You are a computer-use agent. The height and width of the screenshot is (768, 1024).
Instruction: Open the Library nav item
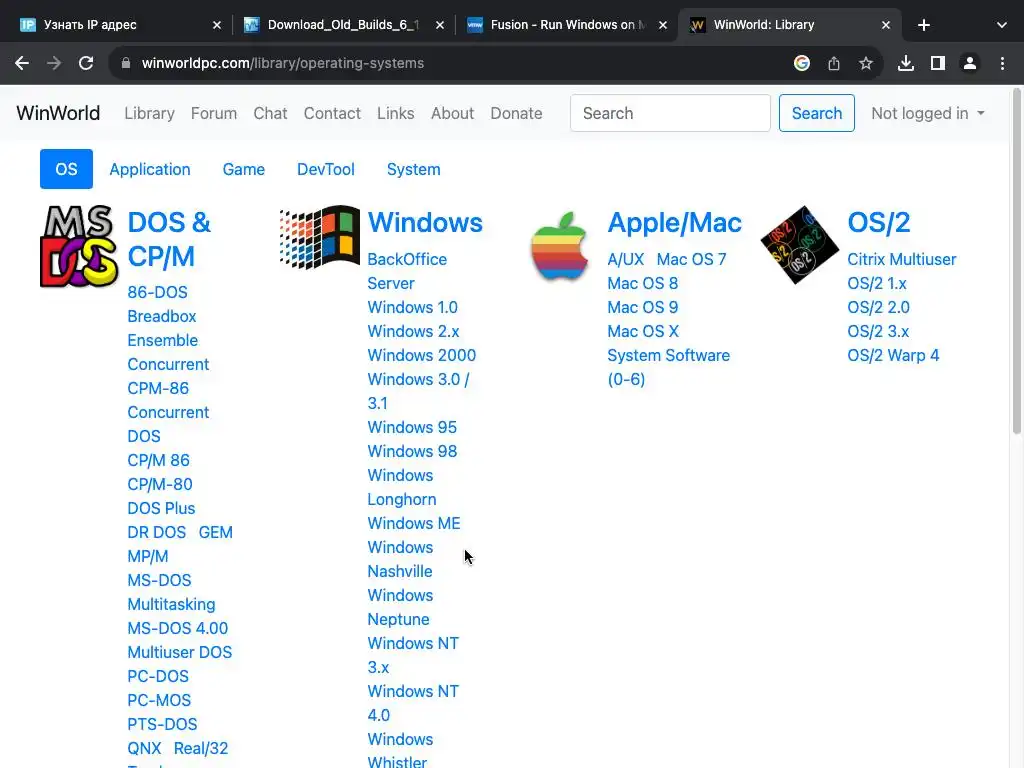click(x=150, y=113)
